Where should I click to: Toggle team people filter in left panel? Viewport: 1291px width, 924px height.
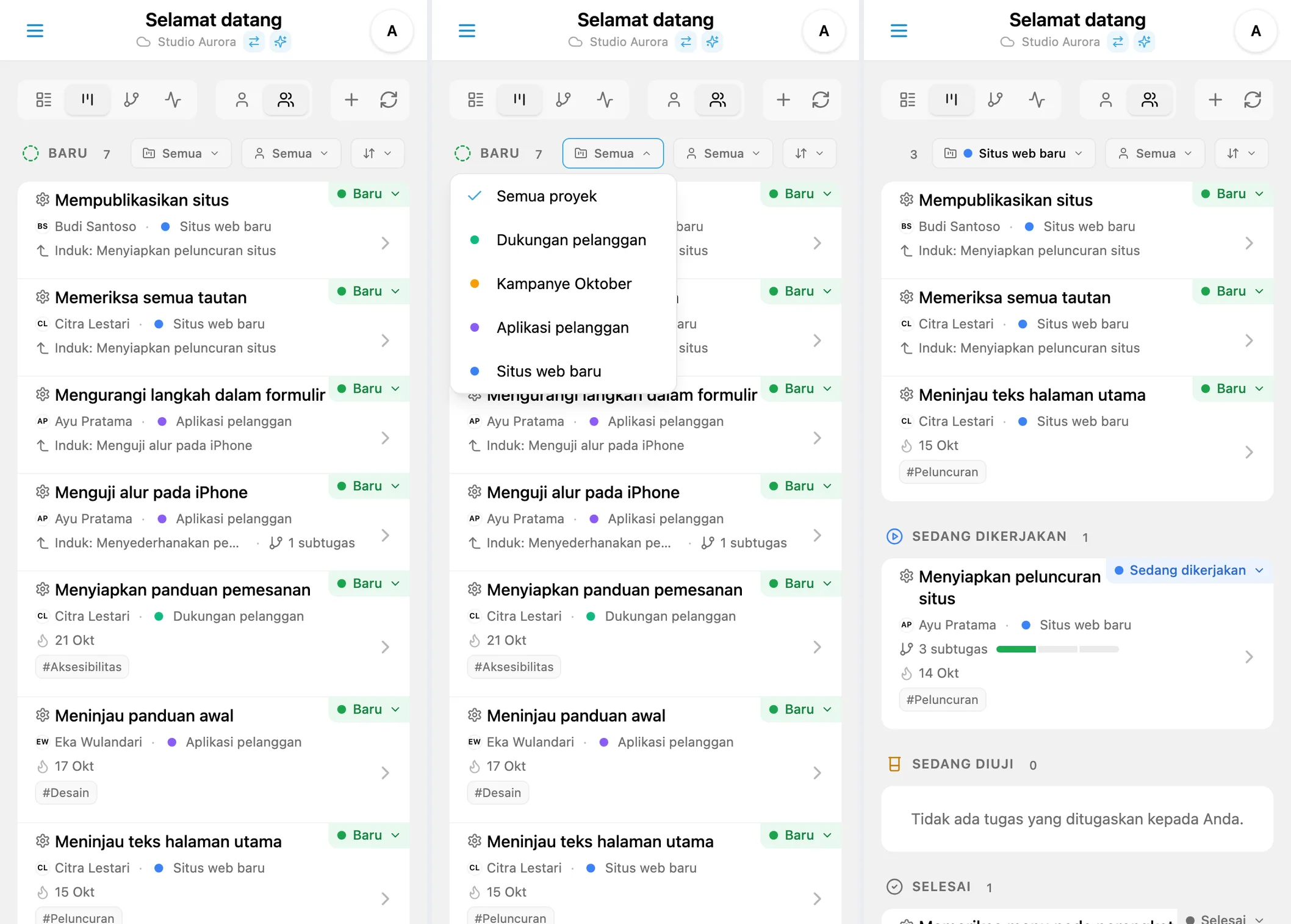pyautogui.click(x=286, y=99)
